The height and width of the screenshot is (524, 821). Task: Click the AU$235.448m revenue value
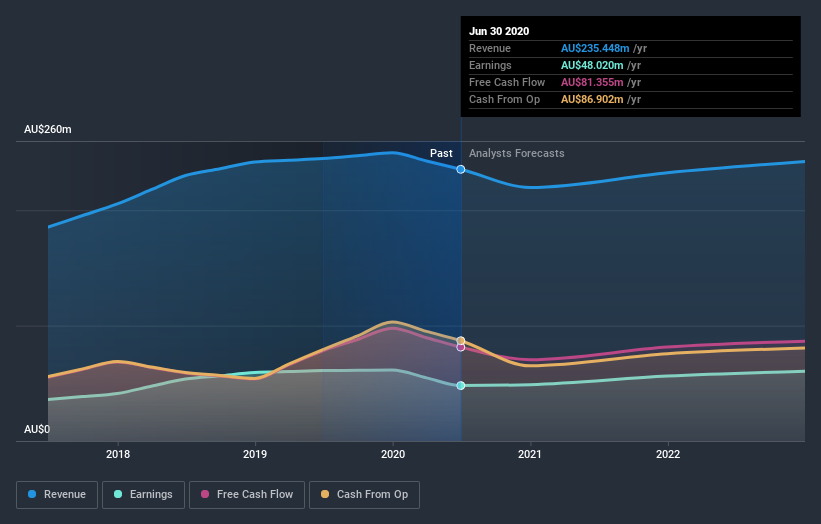tap(595, 49)
